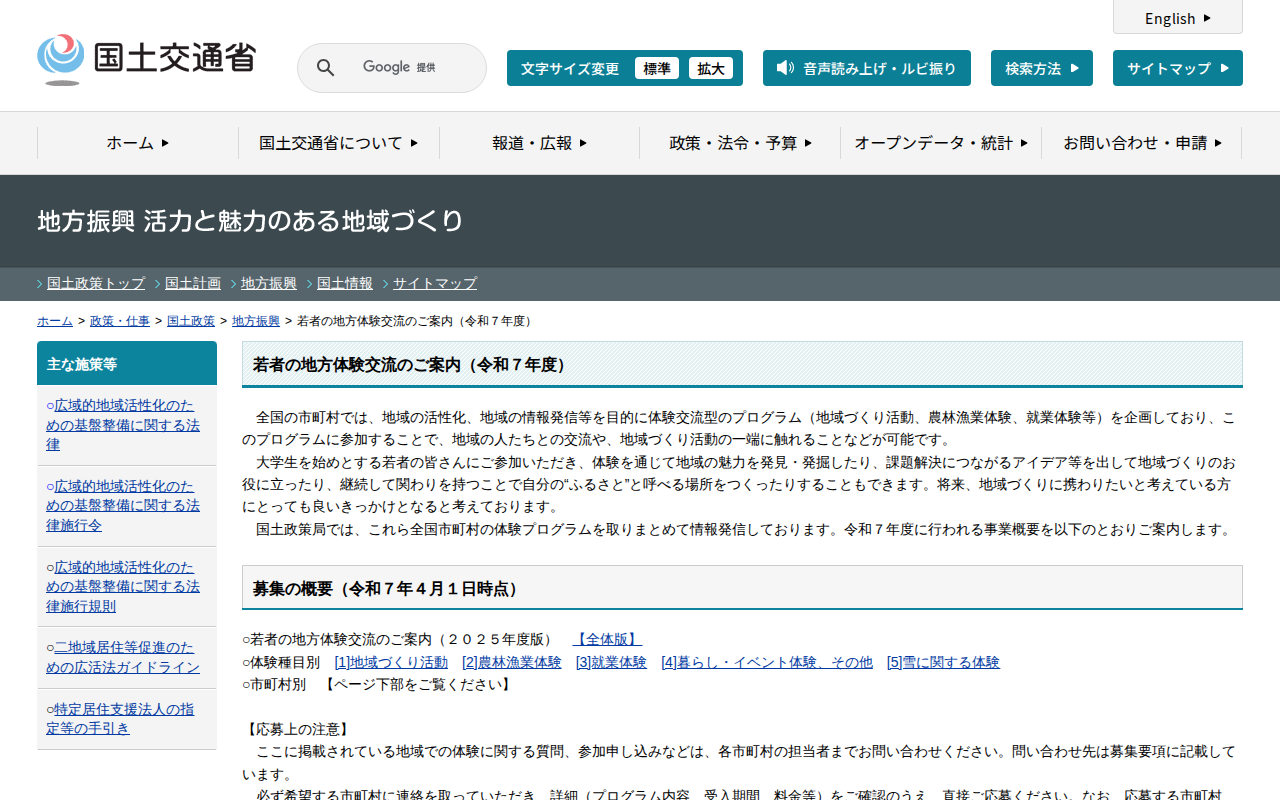Expand the ホーム navigation menu

click(138, 143)
